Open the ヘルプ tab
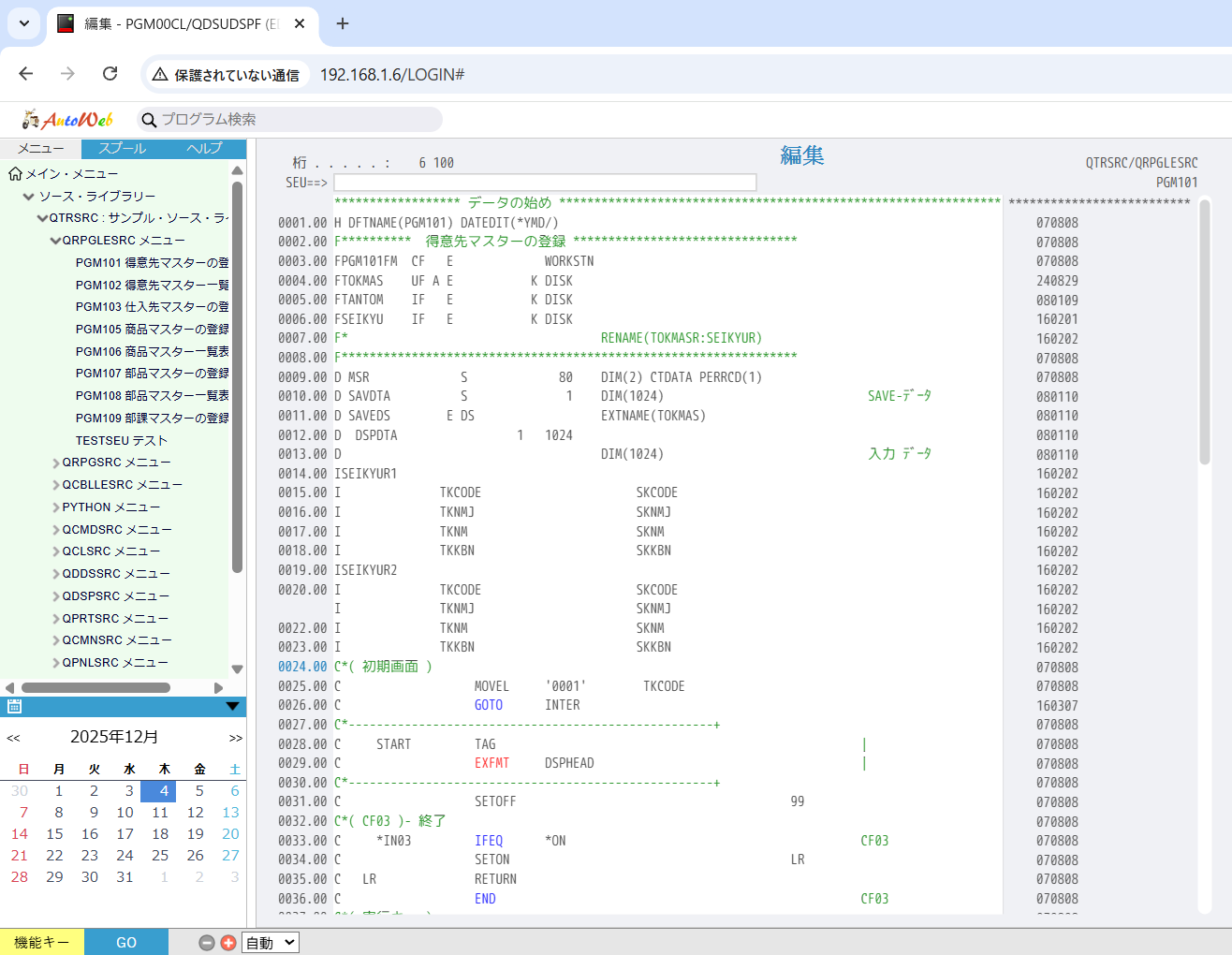This screenshot has height=955, width=1232. tap(204, 149)
